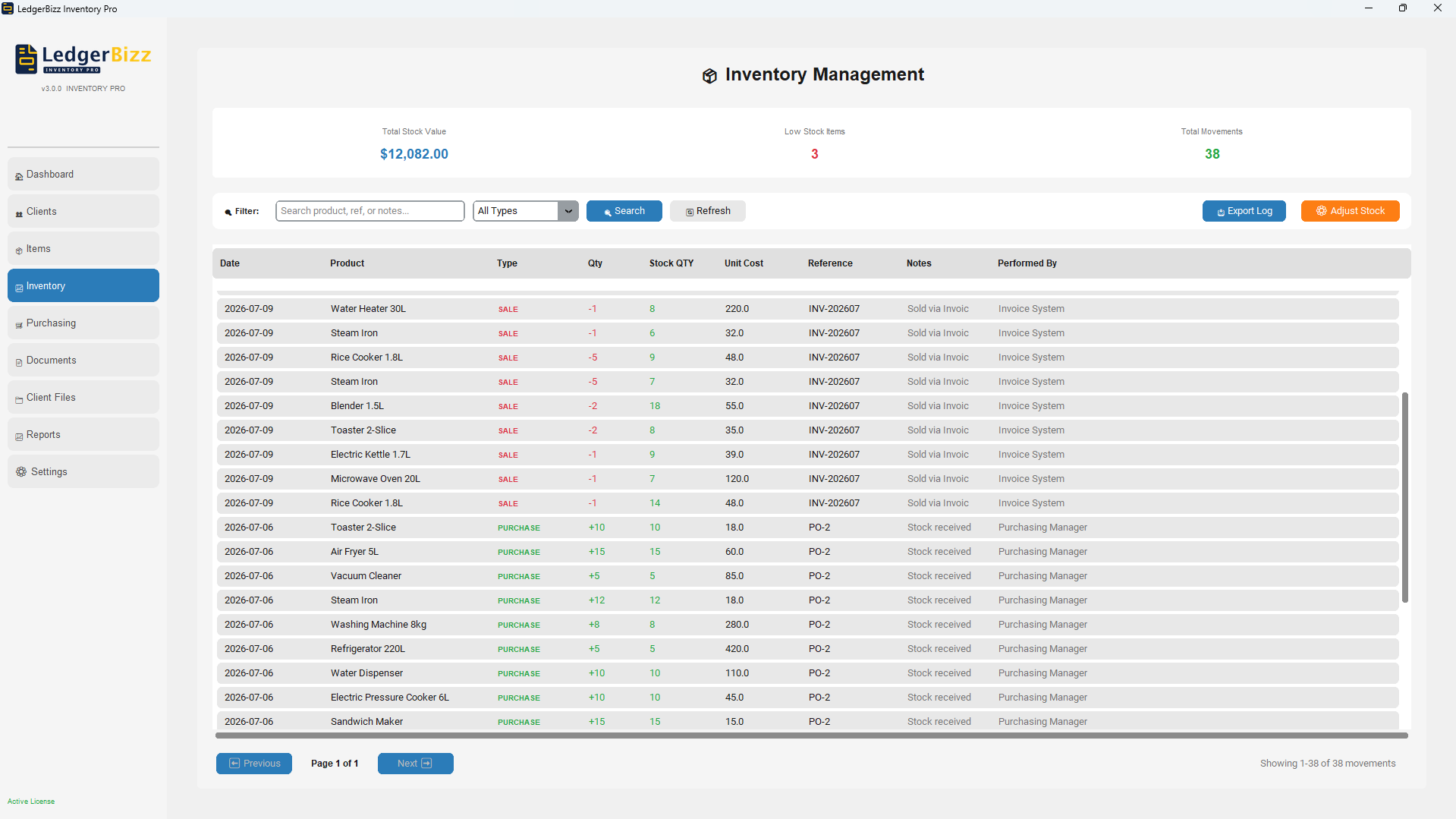Click the LedgerBizz logo
Image resolution: width=1456 pixels, height=819 pixels.
click(x=83, y=59)
